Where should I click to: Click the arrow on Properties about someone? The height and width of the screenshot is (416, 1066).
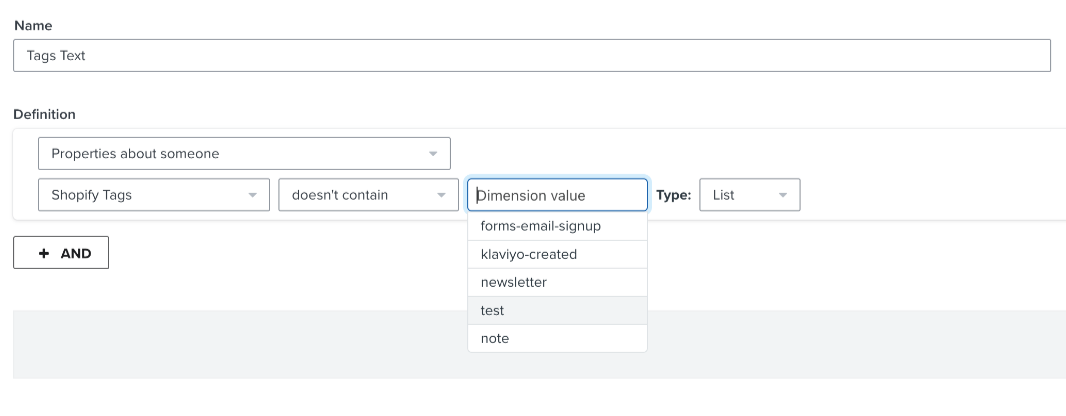pyautogui.click(x=433, y=154)
